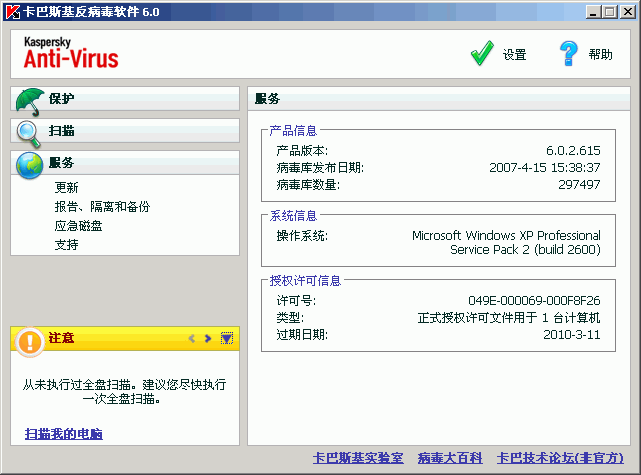Open 支持 item under services
Image resolution: width=641 pixels, height=475 pixels.
coord(66,244)
